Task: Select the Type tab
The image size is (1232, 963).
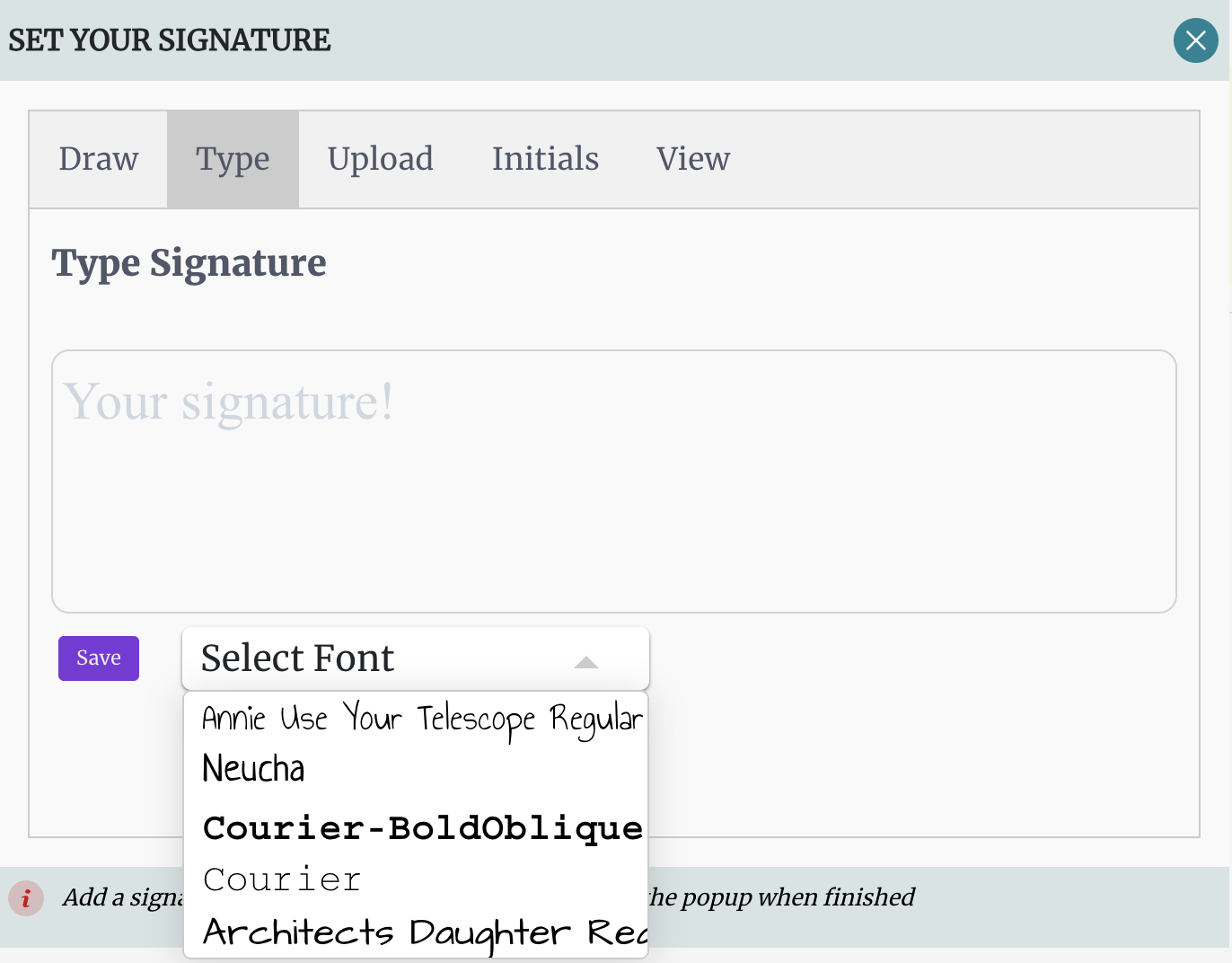Action: 233,159
